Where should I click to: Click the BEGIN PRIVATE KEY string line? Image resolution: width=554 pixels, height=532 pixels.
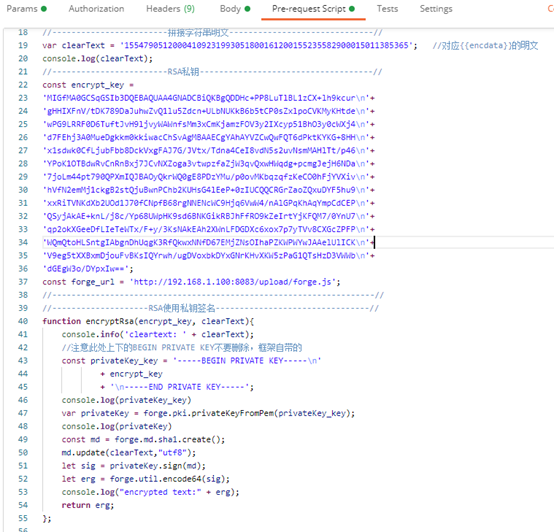click(191, 361)
